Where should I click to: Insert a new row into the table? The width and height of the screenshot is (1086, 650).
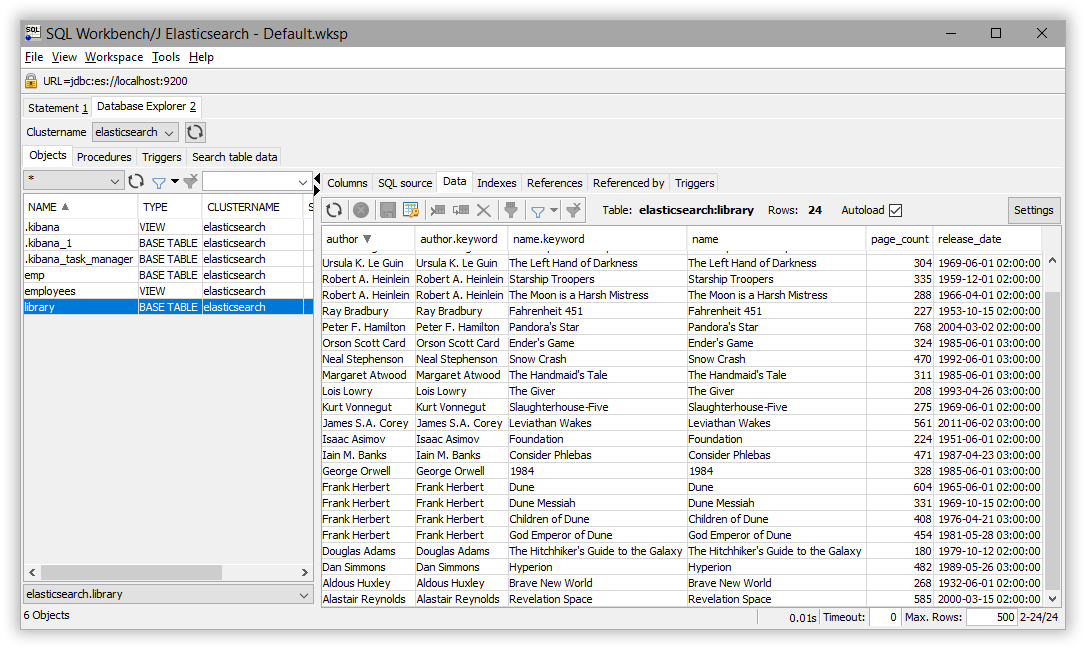(438, 210)
